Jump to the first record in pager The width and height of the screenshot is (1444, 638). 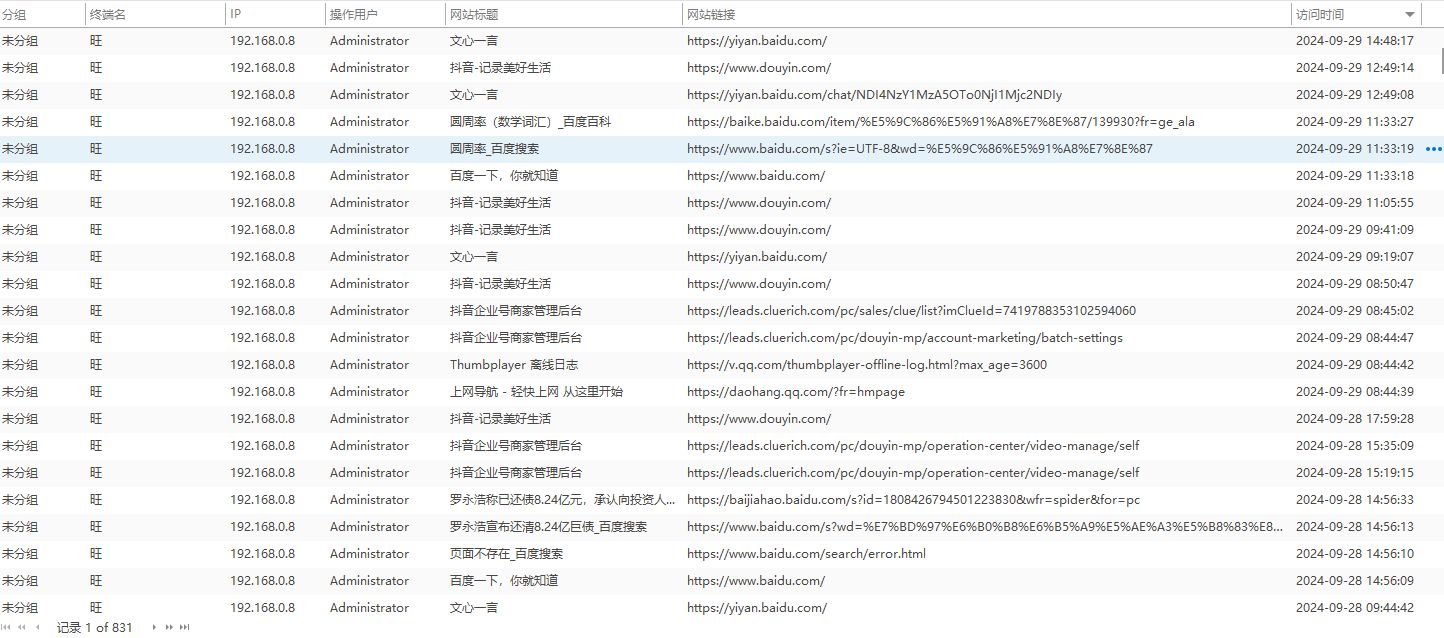click(x=6, y=627)
